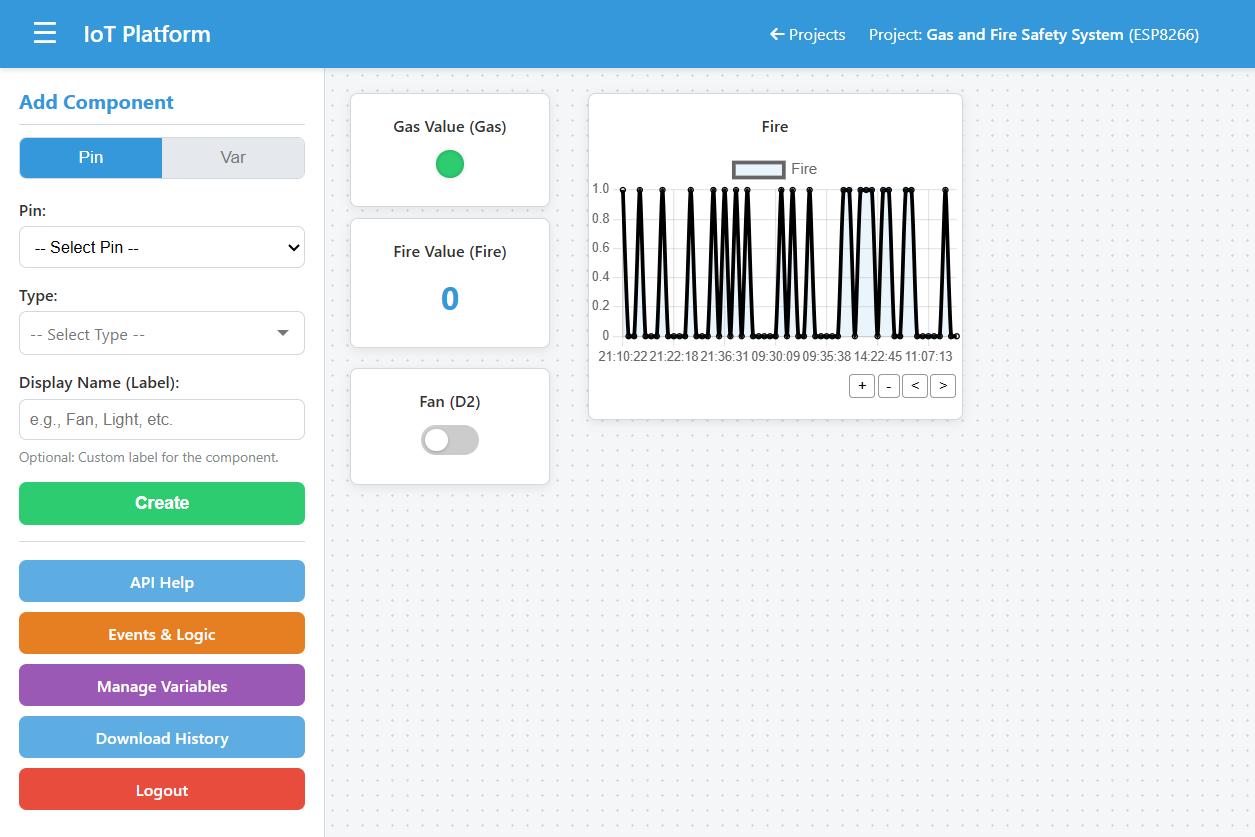This screenshot has height=837, width=1255.
Task: Switch to the Pin tab
Action: tap(91, 158)
